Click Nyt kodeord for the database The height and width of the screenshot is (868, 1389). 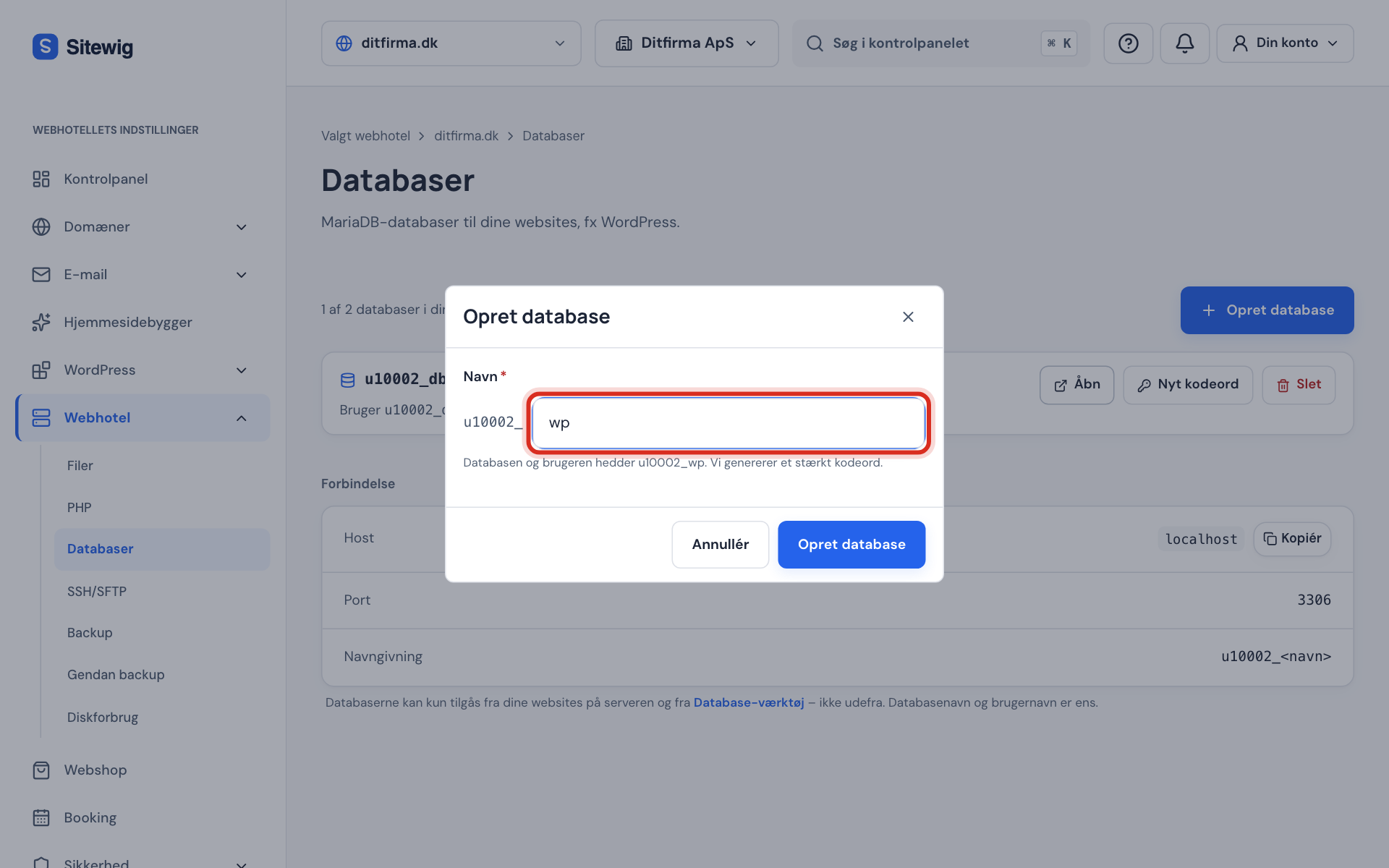point(1188,385)
